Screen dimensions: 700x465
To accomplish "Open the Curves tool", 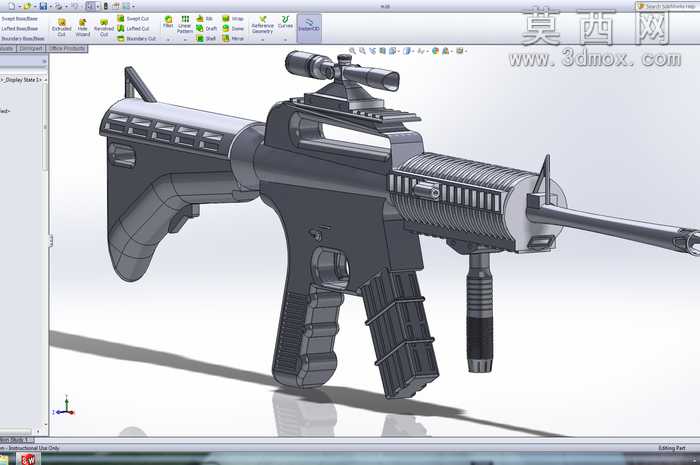I will coord(285,22).
